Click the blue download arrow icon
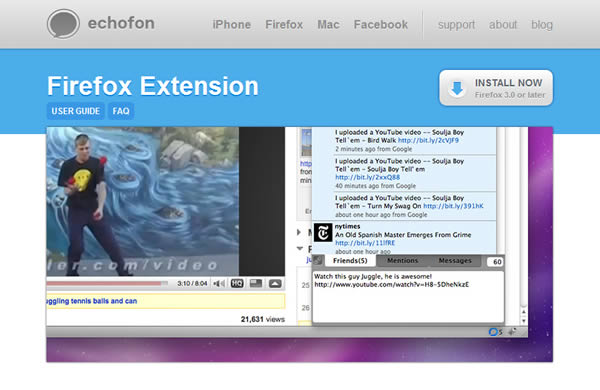Viewport: 600px width, 390px height. coord(457,88)
